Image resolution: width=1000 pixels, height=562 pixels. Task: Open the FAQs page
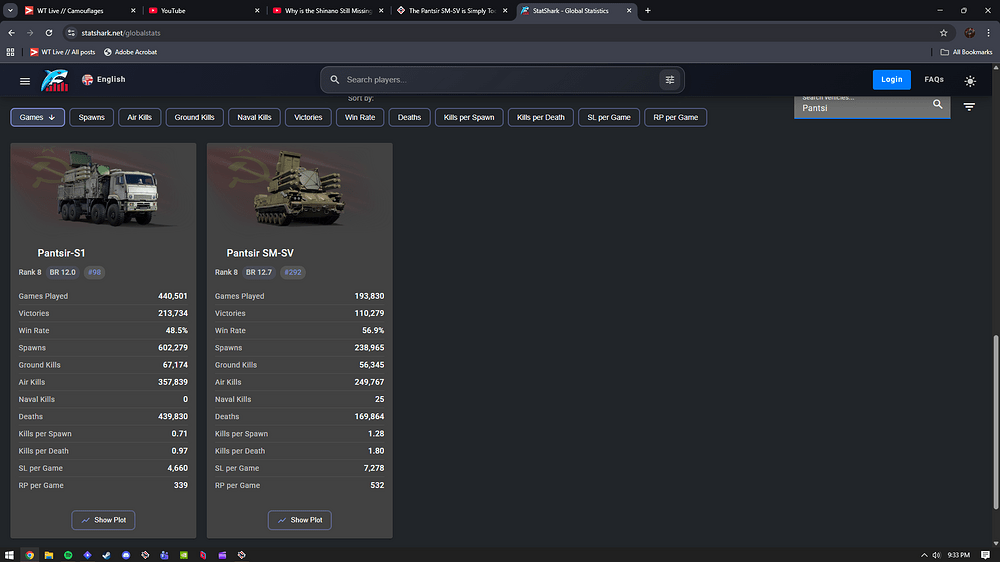pyautogui.click(x=934, y=80)
